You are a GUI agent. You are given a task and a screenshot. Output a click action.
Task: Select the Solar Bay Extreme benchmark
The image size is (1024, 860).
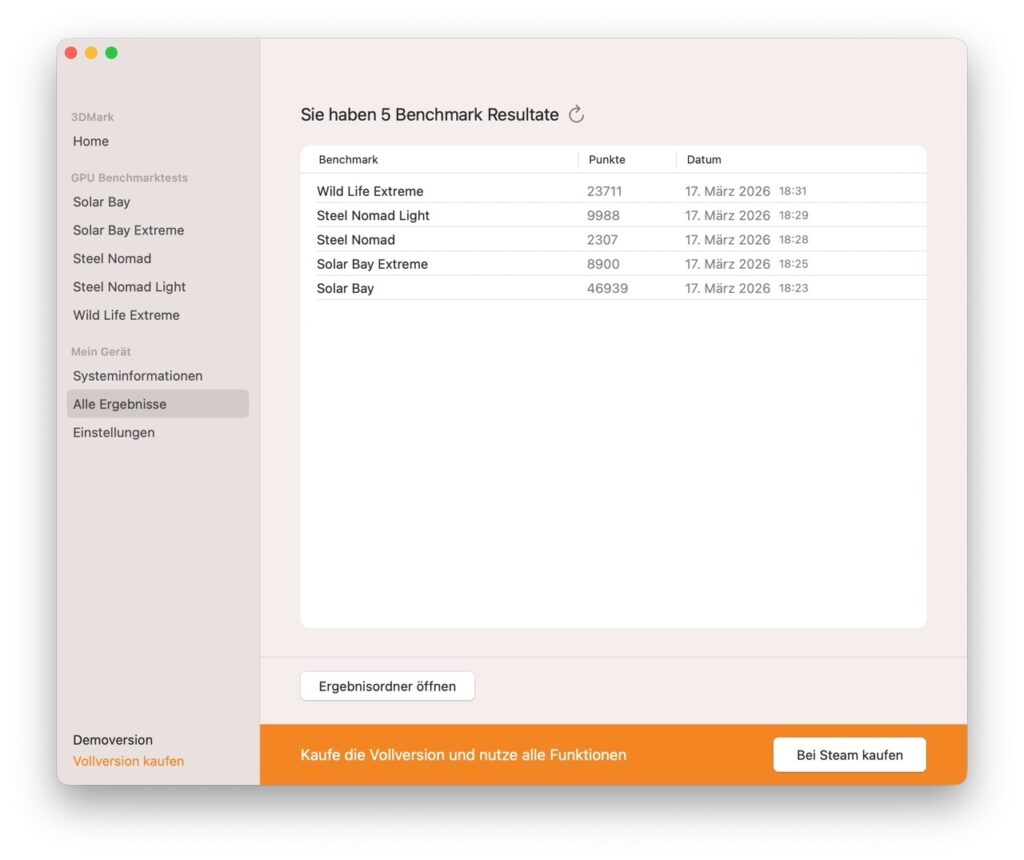pyautogui.click(x=128, y=229)
